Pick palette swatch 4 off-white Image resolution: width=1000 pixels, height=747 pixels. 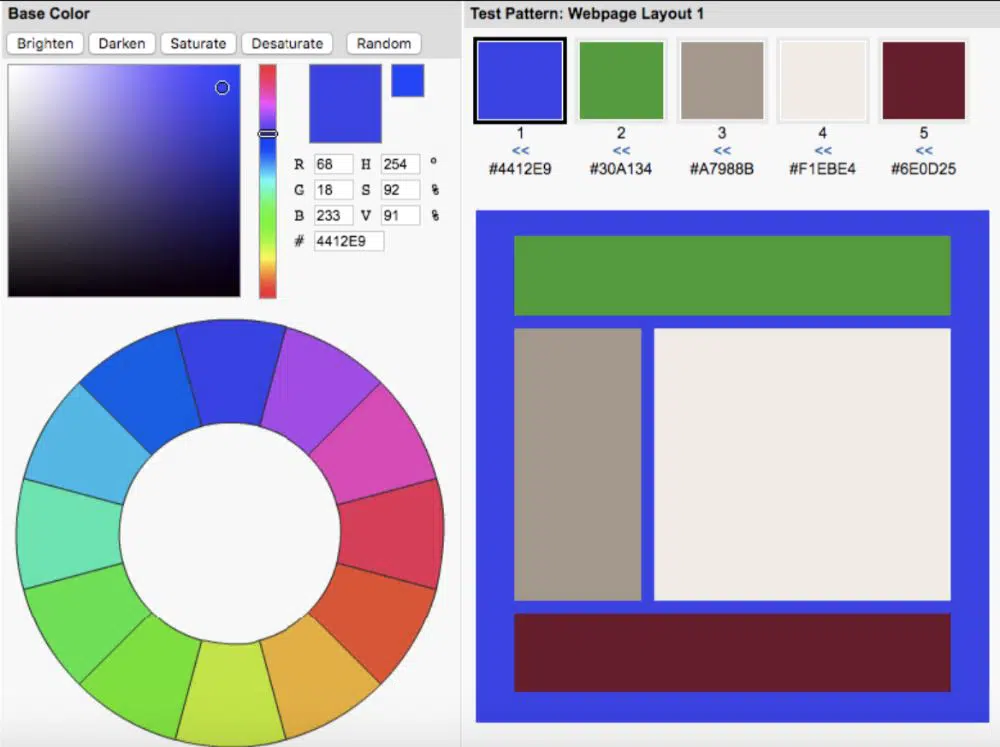pyautogui.click(x=822, y=80)
